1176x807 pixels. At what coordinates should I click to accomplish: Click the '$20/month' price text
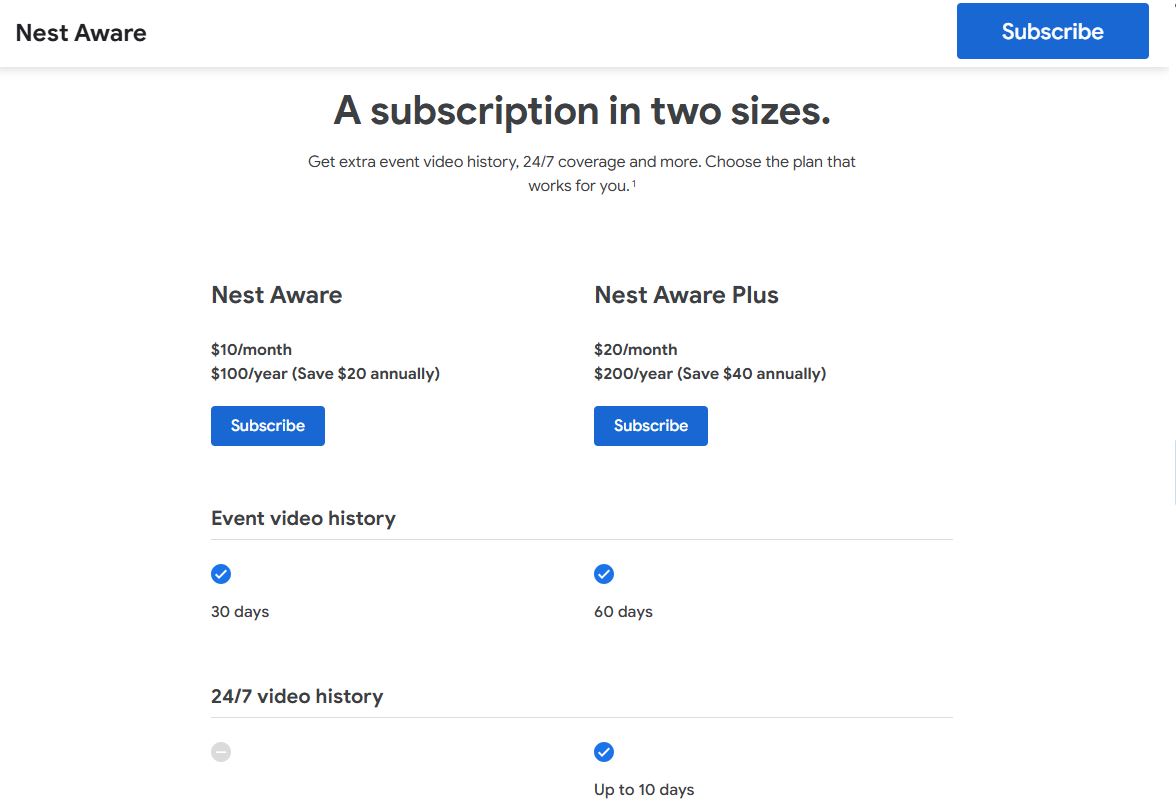point(635,350)
